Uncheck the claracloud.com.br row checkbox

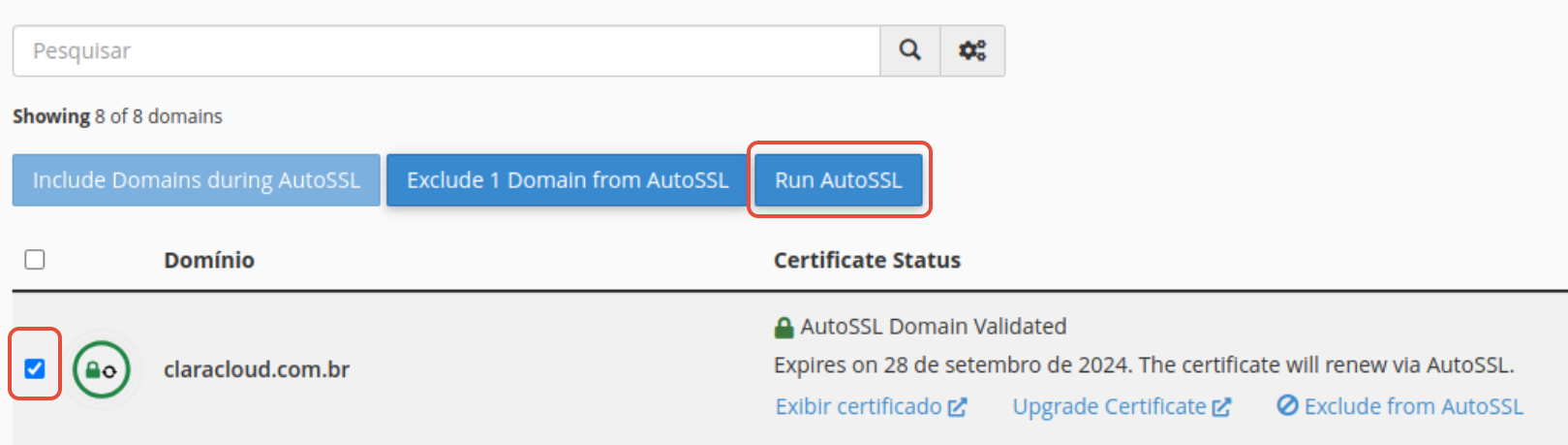(35, 368)
